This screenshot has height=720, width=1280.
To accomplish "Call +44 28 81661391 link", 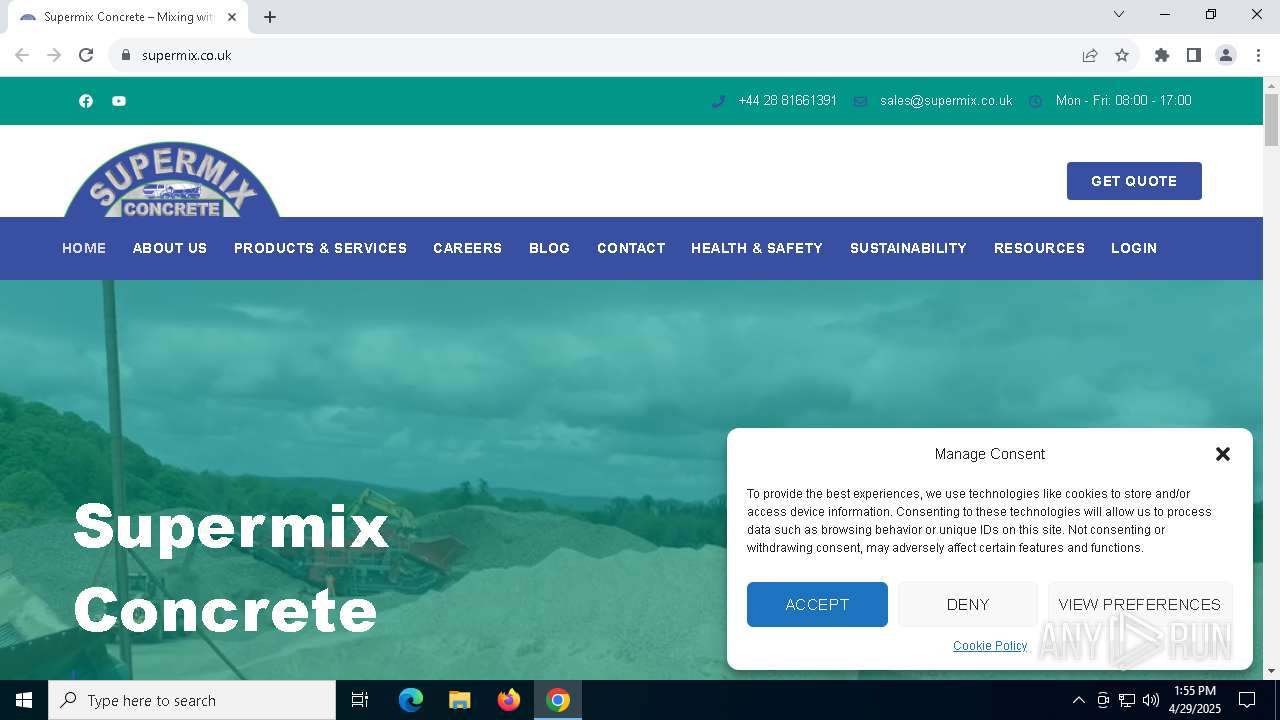I will pyautogui.click(x=787, y=101).
